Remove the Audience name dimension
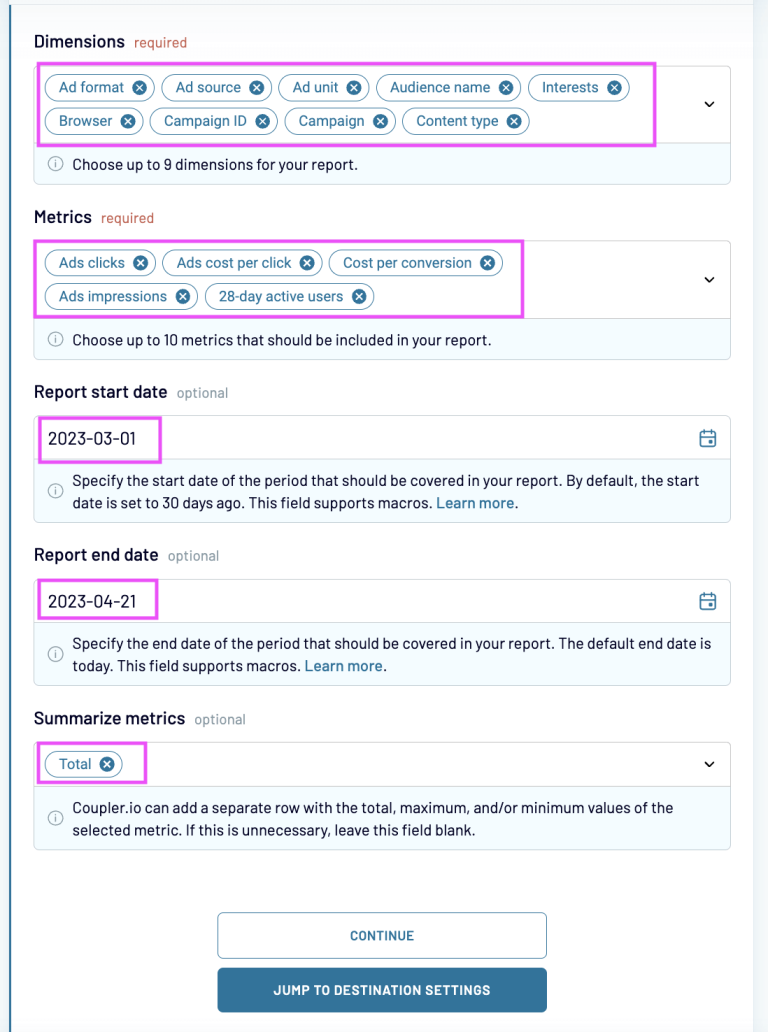Image resolution: width=768 pixels, height=1032 pixels. (x=507, y=87)
